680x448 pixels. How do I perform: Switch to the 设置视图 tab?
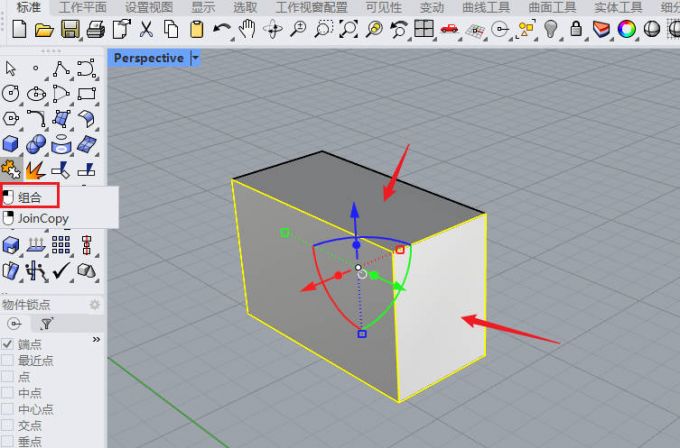pos(149,7)
